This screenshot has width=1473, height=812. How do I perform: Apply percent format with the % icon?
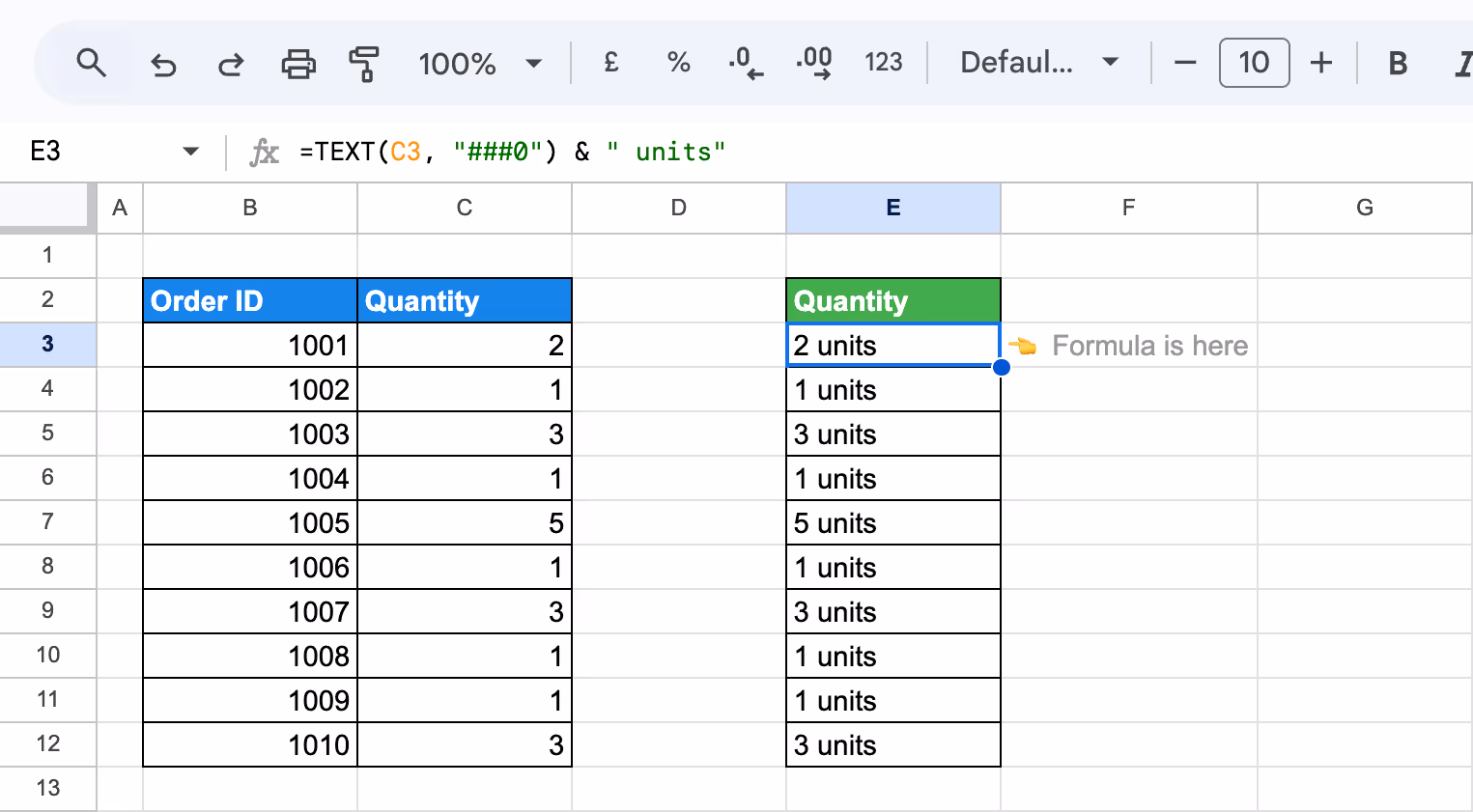(679, 63)
